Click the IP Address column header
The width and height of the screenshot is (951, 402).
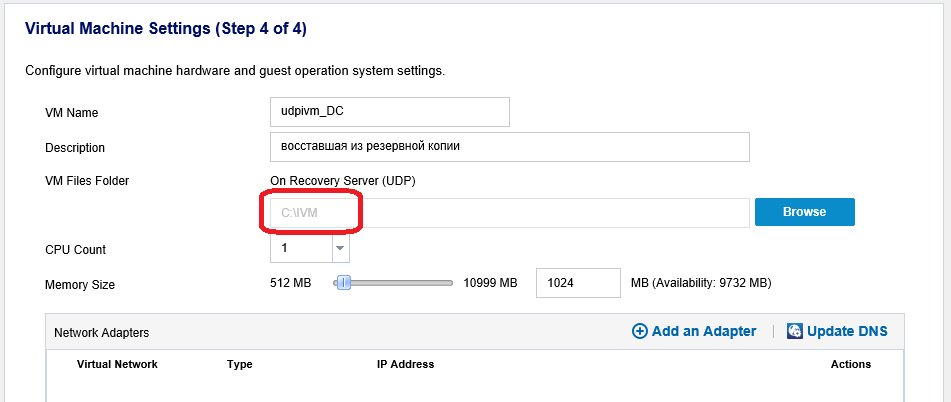click(405, 364)
